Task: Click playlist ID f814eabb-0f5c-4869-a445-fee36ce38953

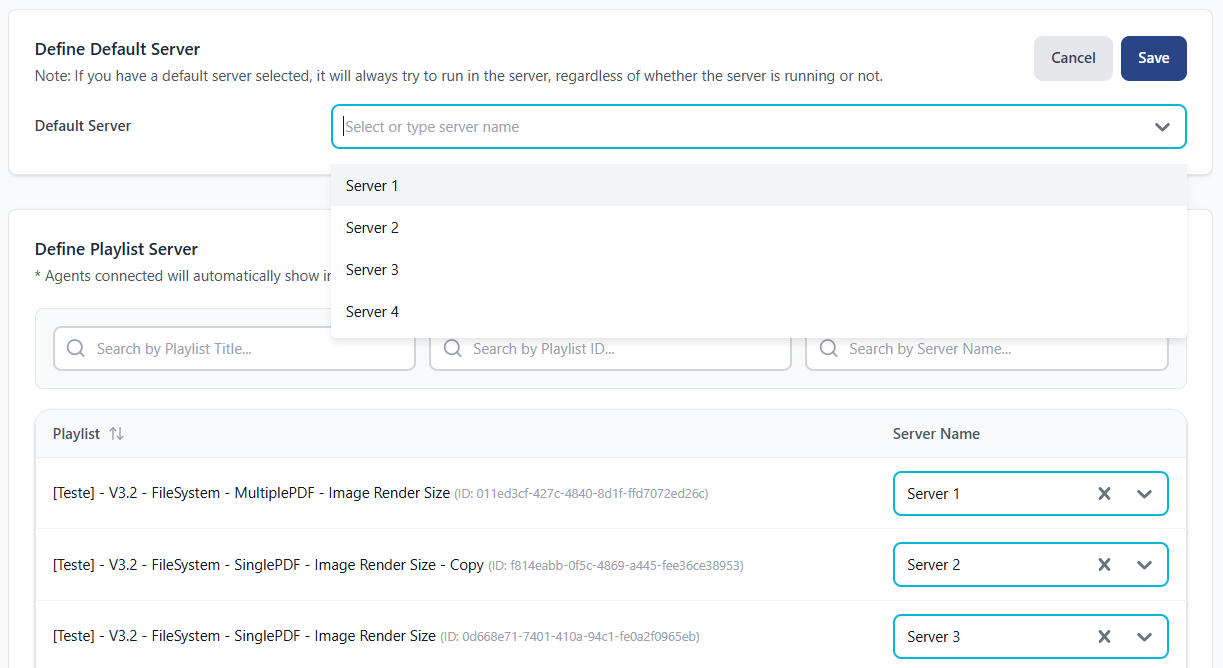Action: pyautogui.click(x=616, y=566)
